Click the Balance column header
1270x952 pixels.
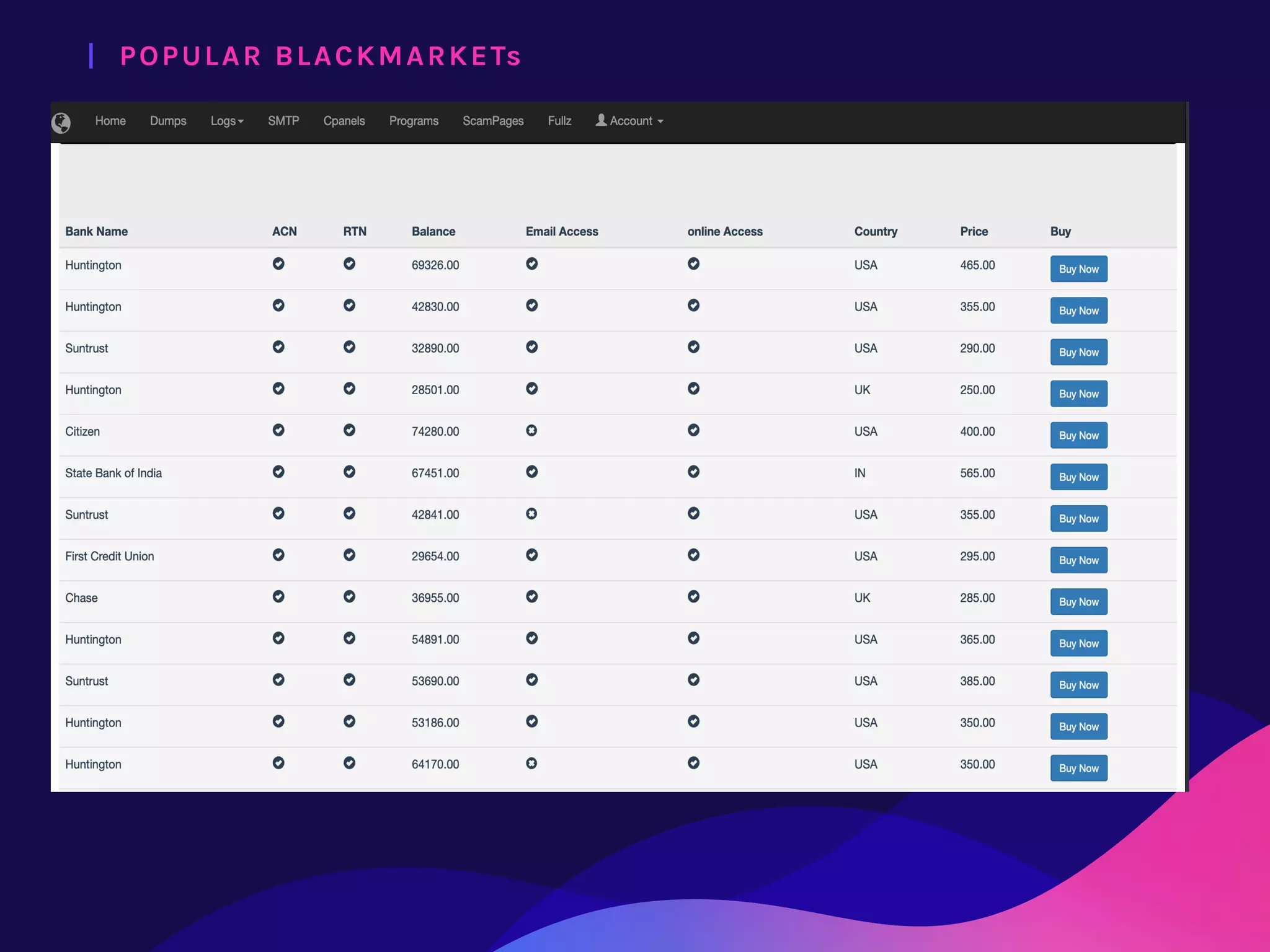tap(433, 231)
